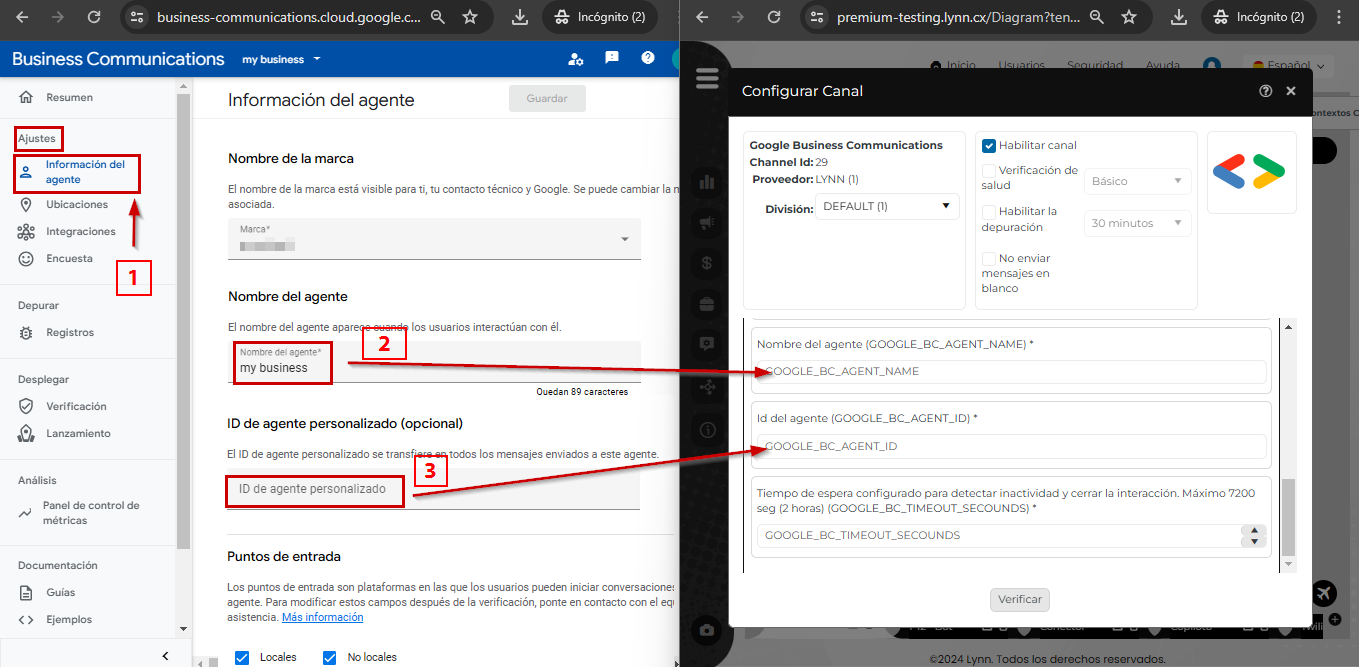1359x667 pixels.
Task: Go back in the Business Communications browser window
Action: pyautogui.click(x=22, y=17)
